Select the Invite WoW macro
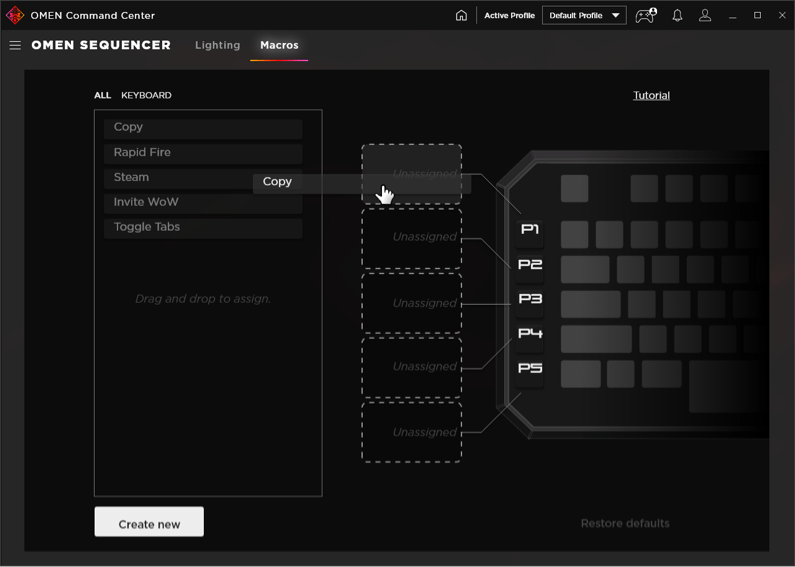 pyautogui.click(x=203, y=202)
